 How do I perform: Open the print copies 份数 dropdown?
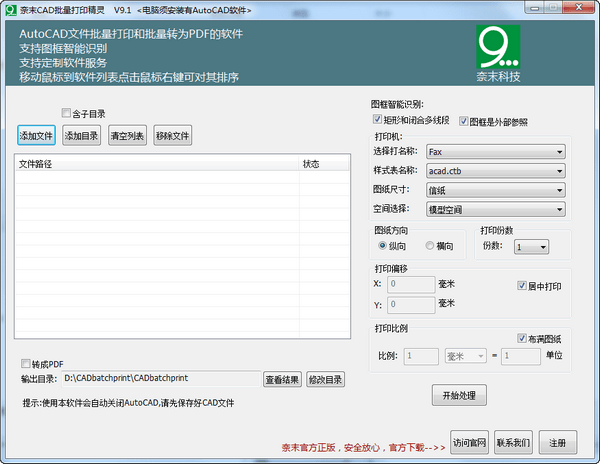point(529,246)
